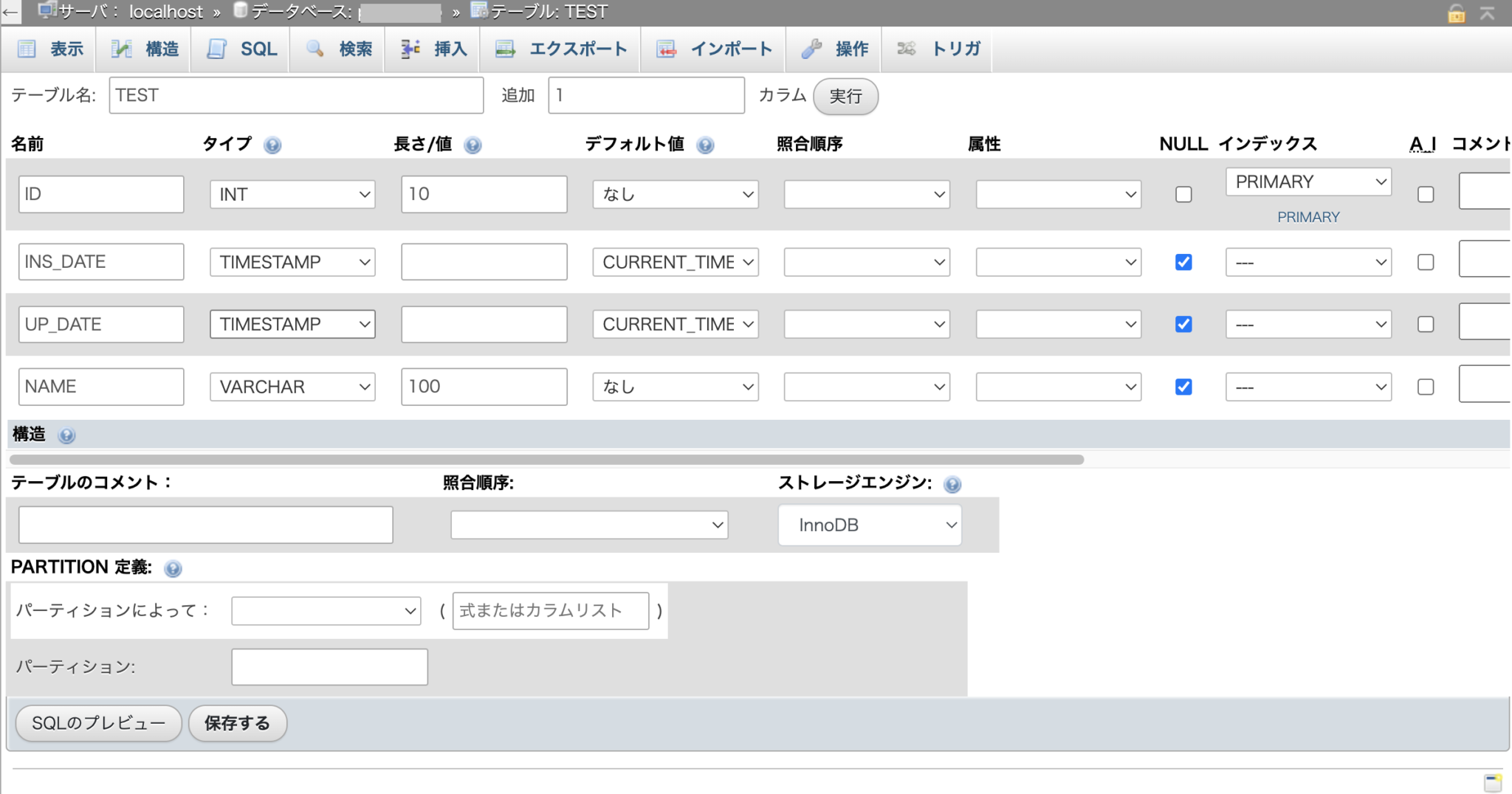This screenshot has width=1512, height=794.
Task: Enable A_I for the ID column
Action: pos(1425,193)
